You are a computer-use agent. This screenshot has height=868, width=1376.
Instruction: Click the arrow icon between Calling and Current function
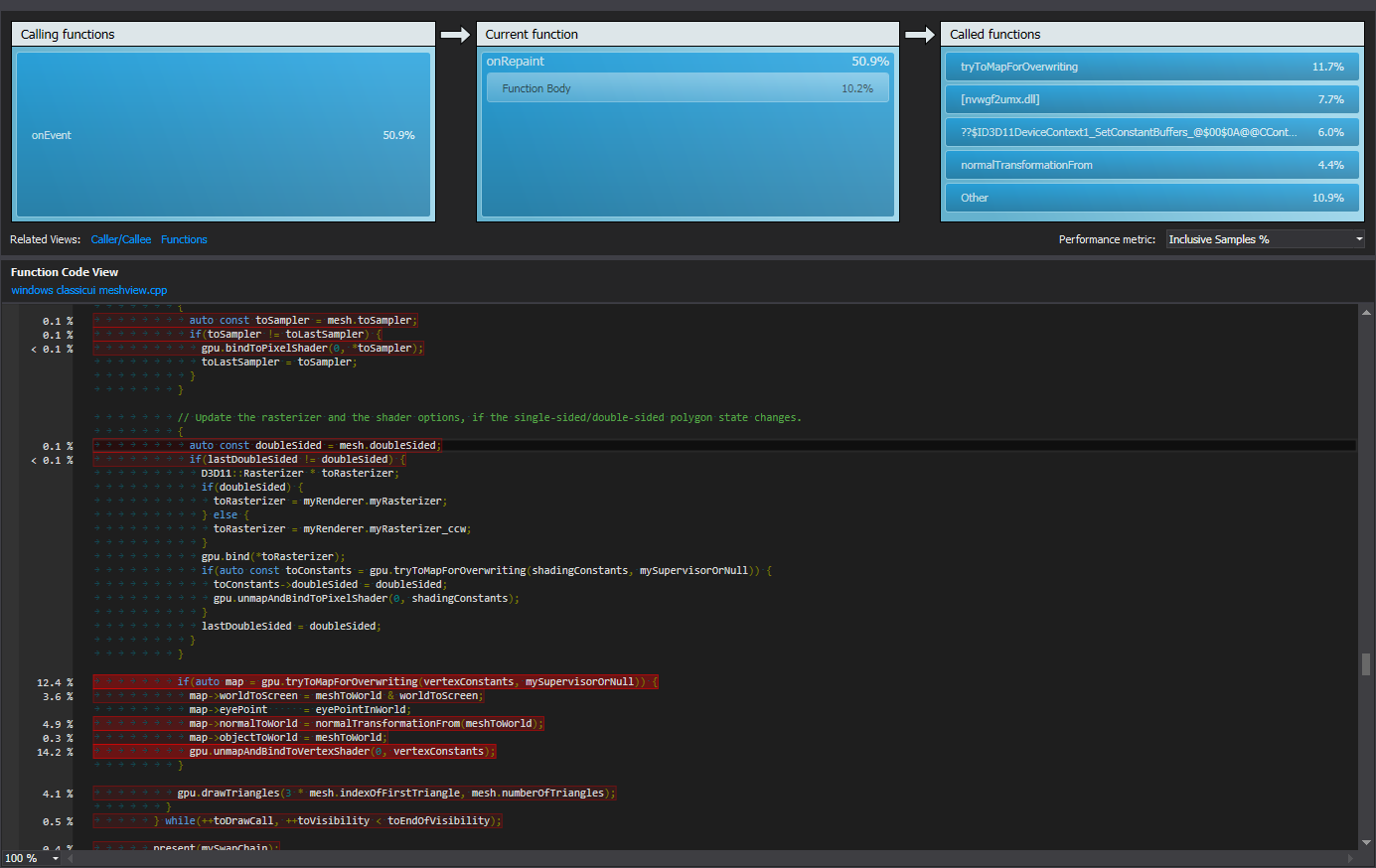[455, 35]
